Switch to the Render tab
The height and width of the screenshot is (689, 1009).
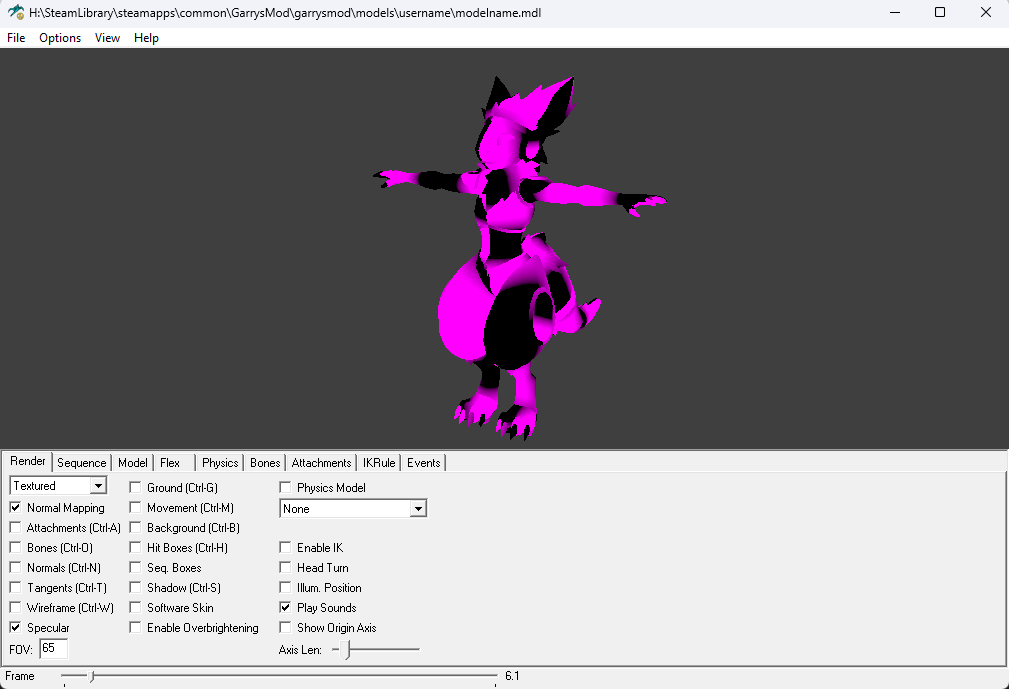click(x=28, y=461)
